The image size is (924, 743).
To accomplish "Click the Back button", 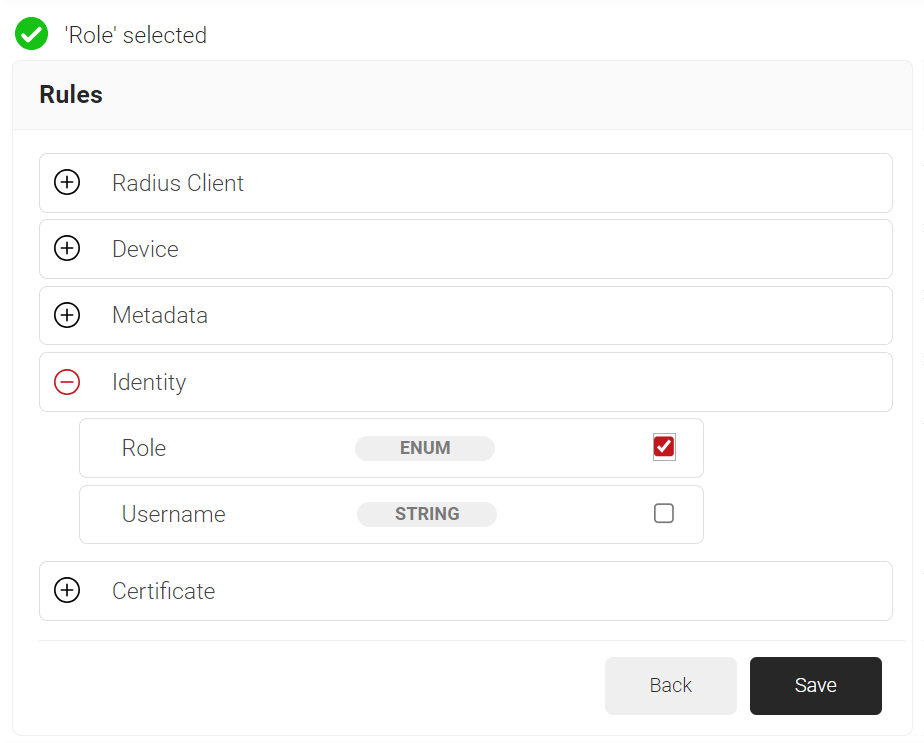I will (x=670, y=685).
